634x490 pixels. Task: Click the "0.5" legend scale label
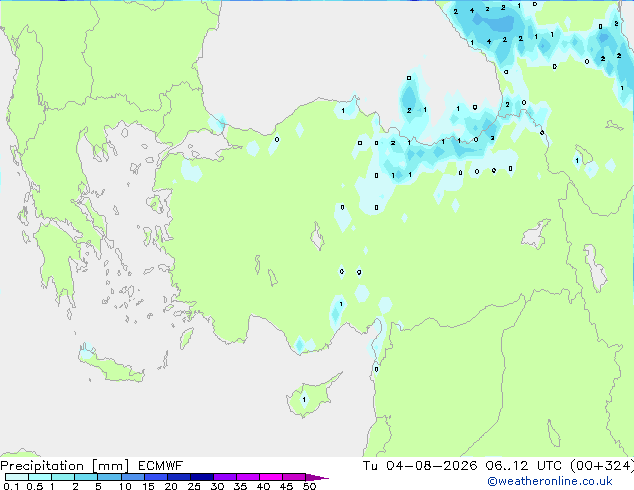point(35,486)
